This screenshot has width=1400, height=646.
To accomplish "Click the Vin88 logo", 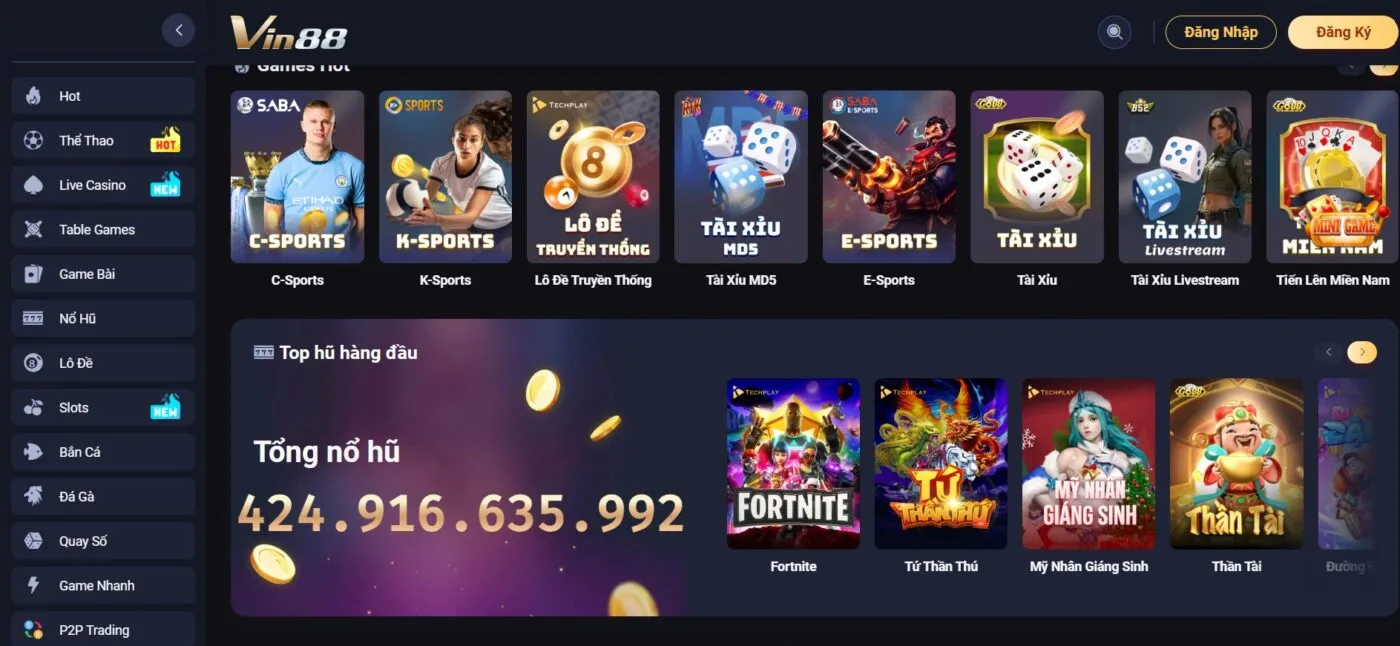I will [289, 33].
